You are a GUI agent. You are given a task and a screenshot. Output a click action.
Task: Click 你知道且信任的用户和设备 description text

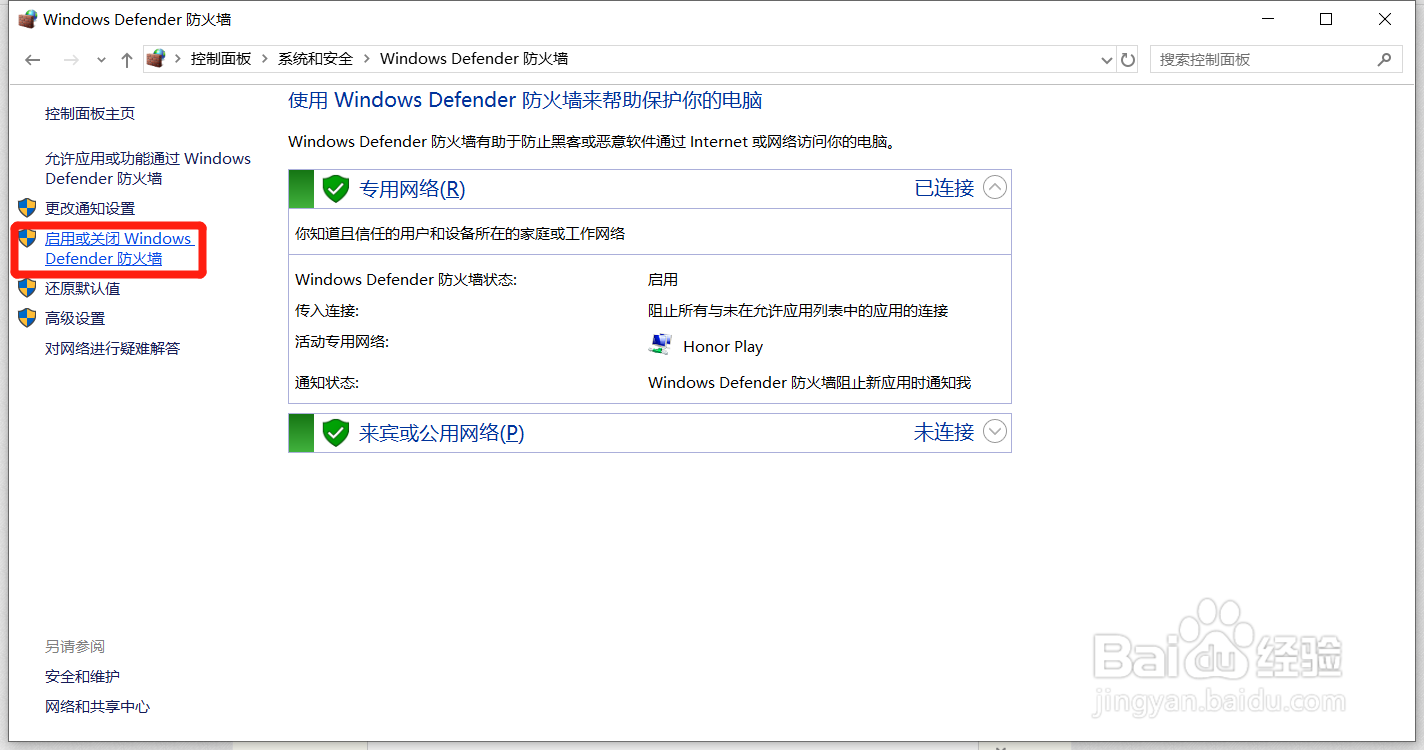(x=460, y=234)
